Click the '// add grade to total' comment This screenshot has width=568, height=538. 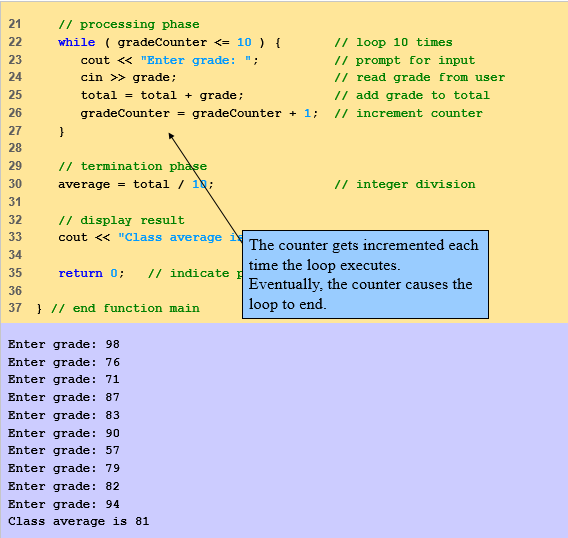click(412, 95)
